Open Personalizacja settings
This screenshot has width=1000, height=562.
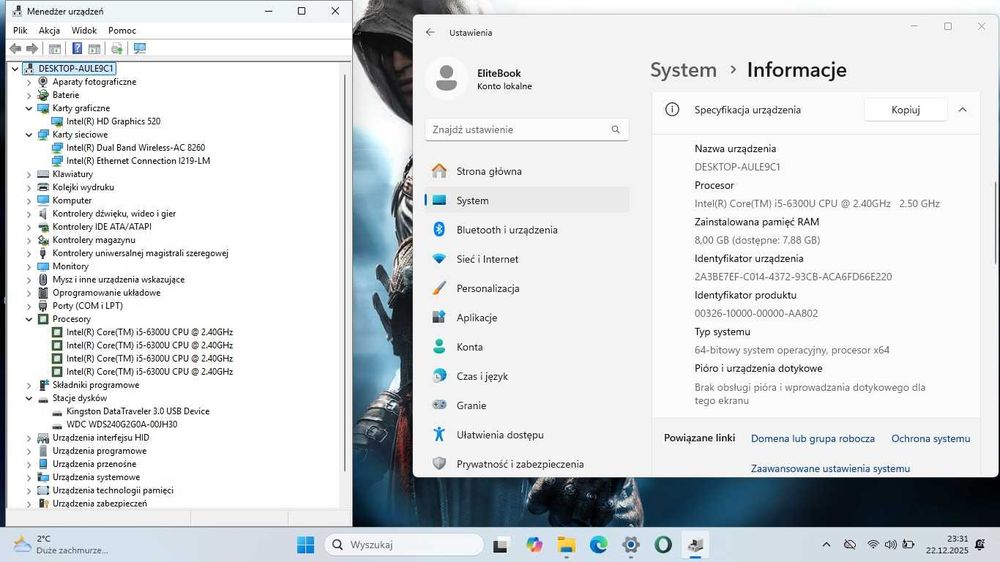[x=527, y=288]
